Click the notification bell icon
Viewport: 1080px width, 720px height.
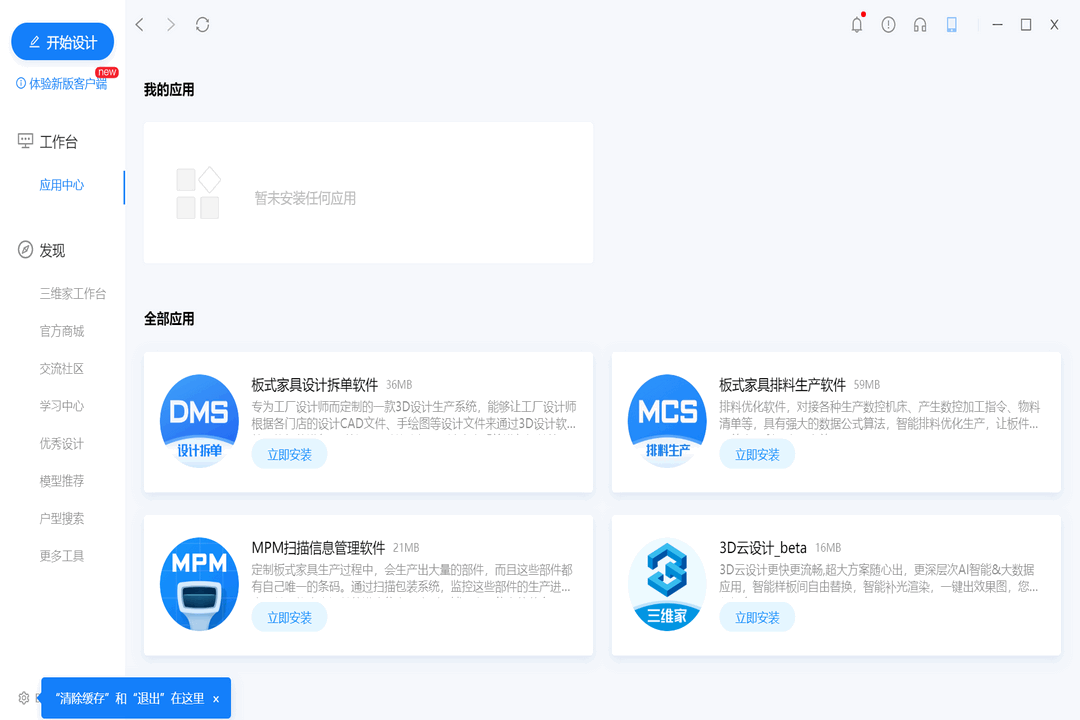point(857,25)
